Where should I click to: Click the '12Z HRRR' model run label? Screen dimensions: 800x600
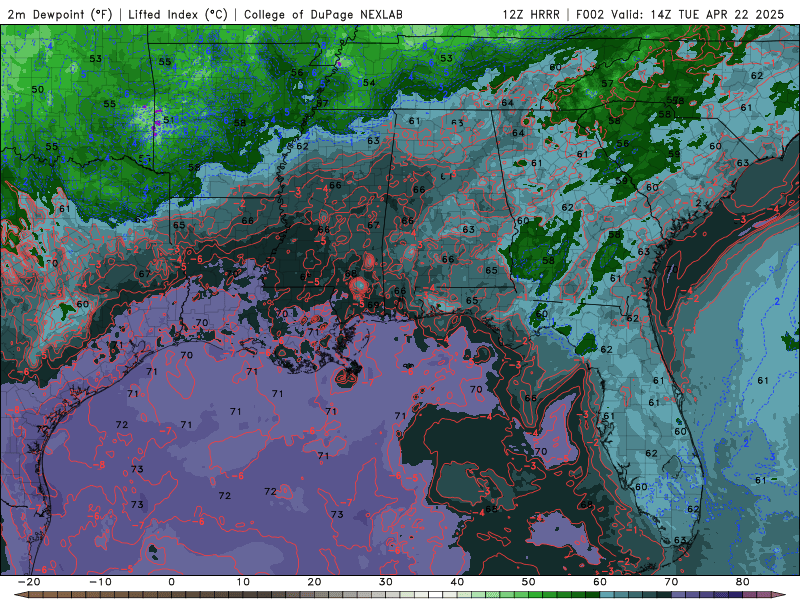pos(531,14)
